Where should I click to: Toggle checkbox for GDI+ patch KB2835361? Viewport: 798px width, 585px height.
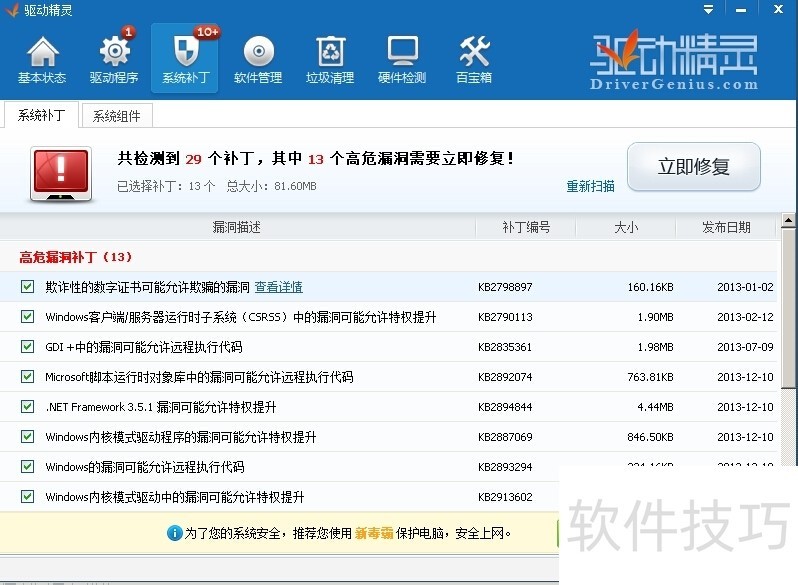coord(28,347)
